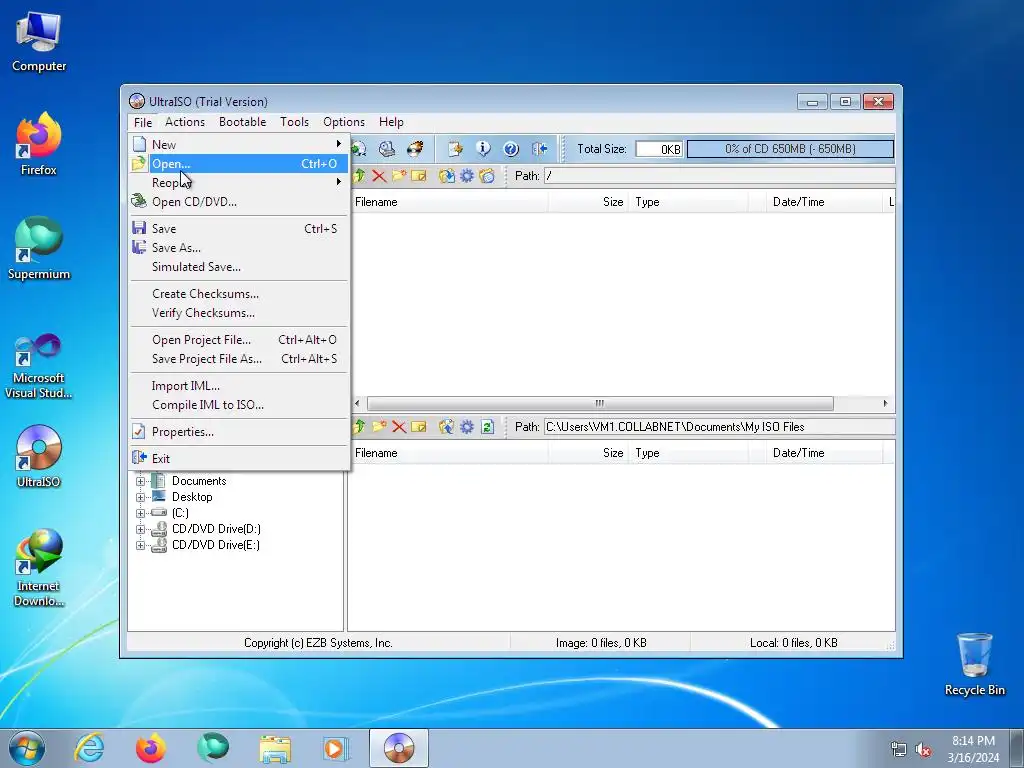Expand the Desktop tree node
This screenshot has width=1024, height=768.
point(140,497)
